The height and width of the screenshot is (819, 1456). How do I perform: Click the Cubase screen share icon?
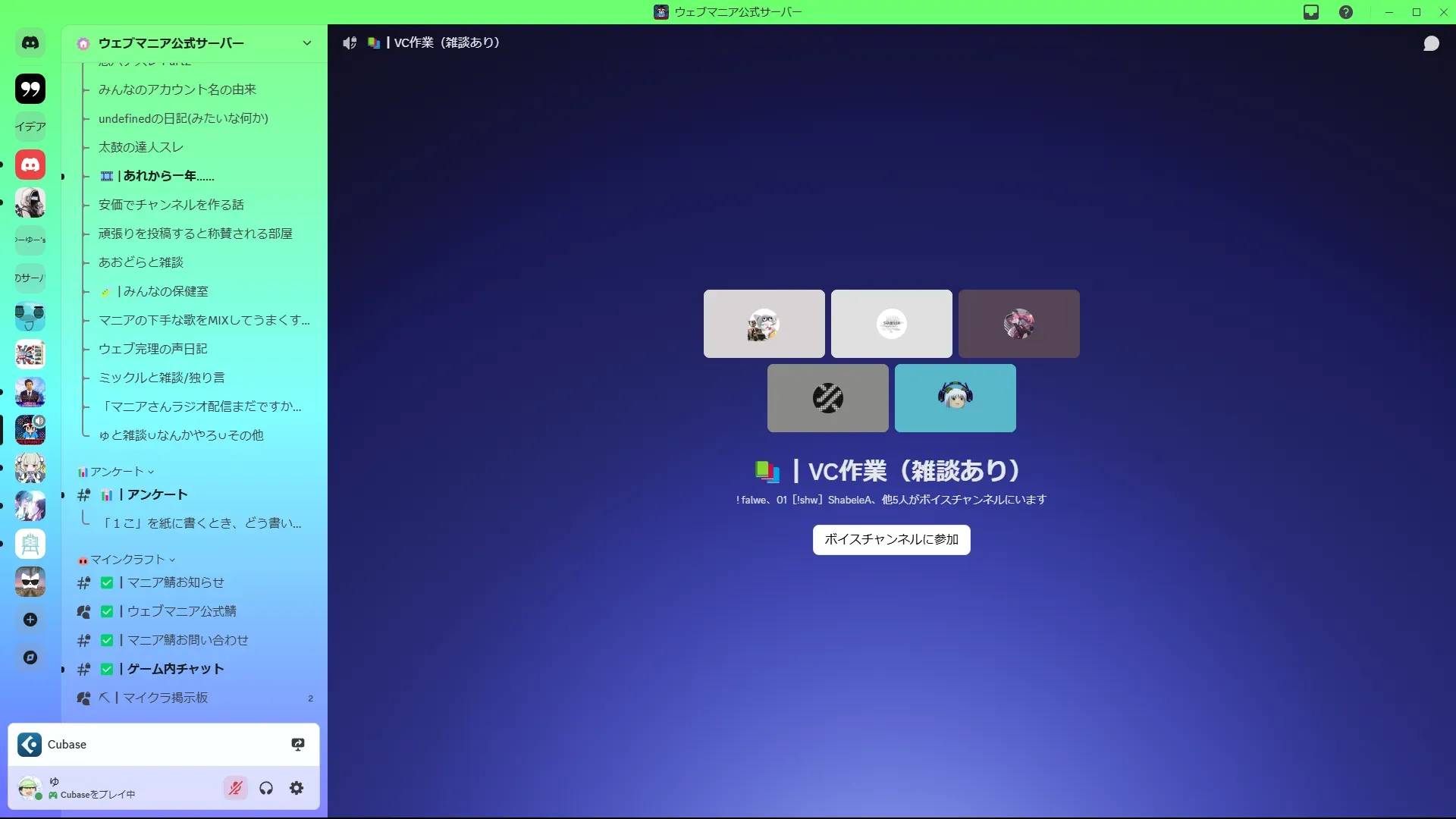coord(298,745)
